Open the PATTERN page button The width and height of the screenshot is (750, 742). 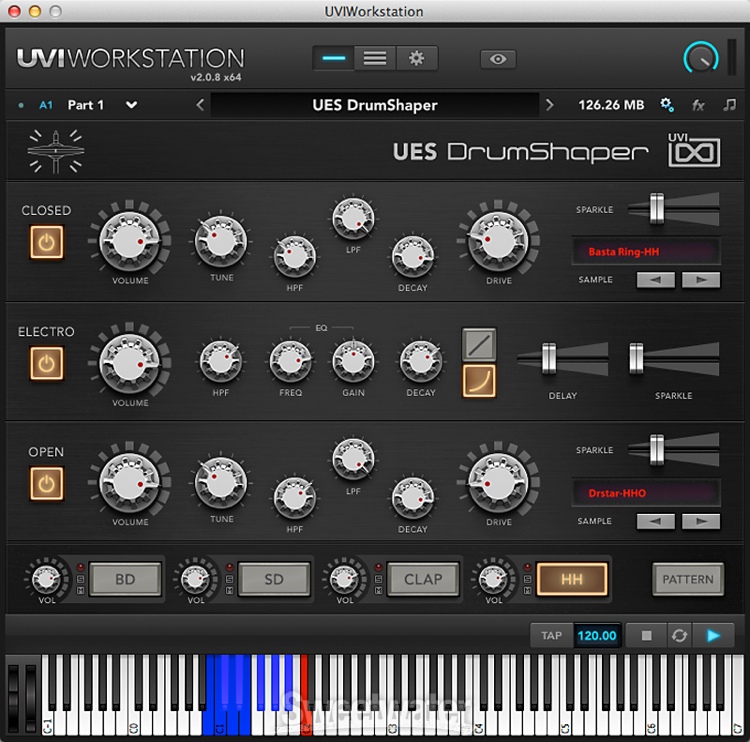pos(688,579)
